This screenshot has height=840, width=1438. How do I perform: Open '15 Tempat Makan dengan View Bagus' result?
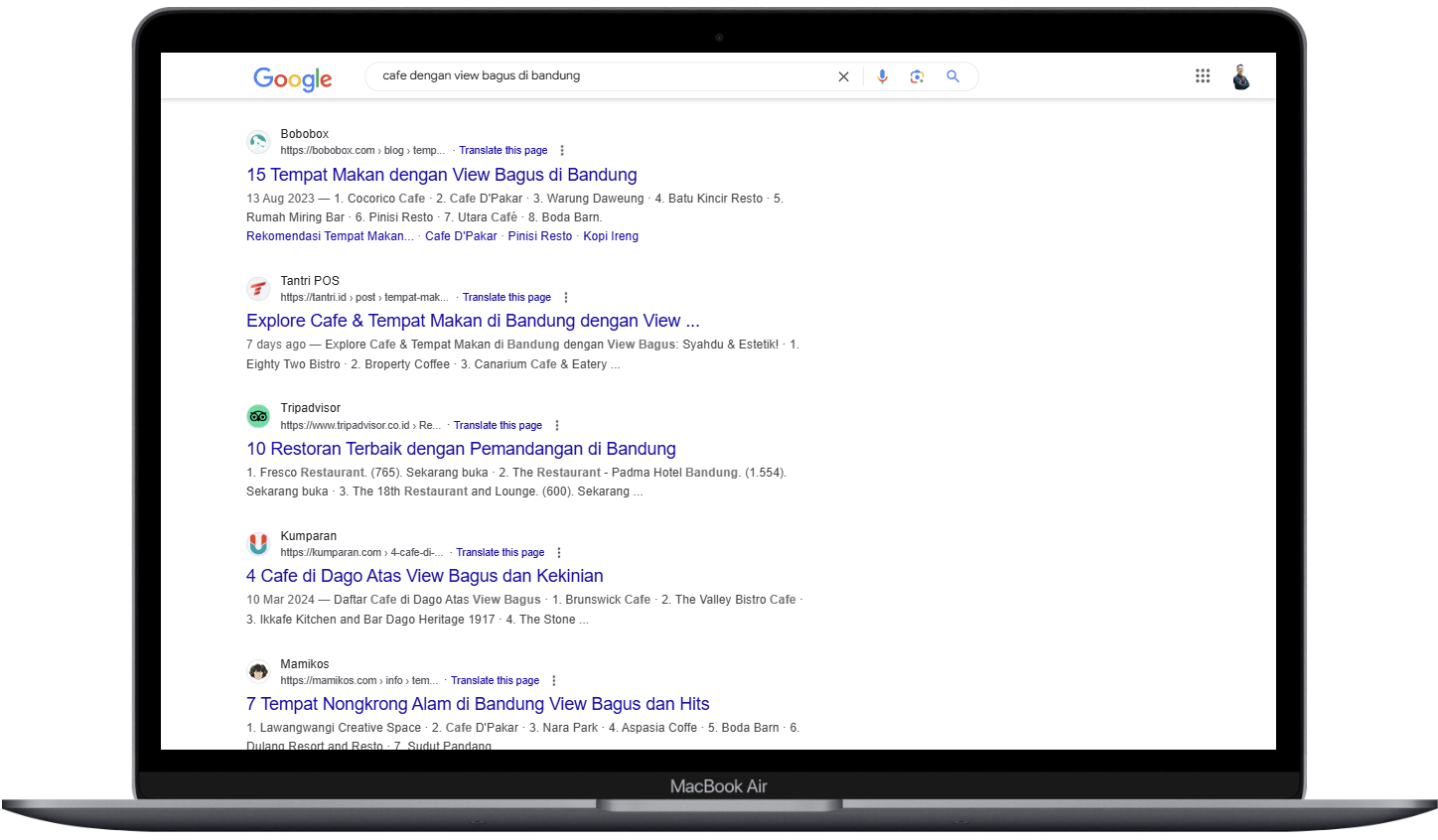coord(442,175)
